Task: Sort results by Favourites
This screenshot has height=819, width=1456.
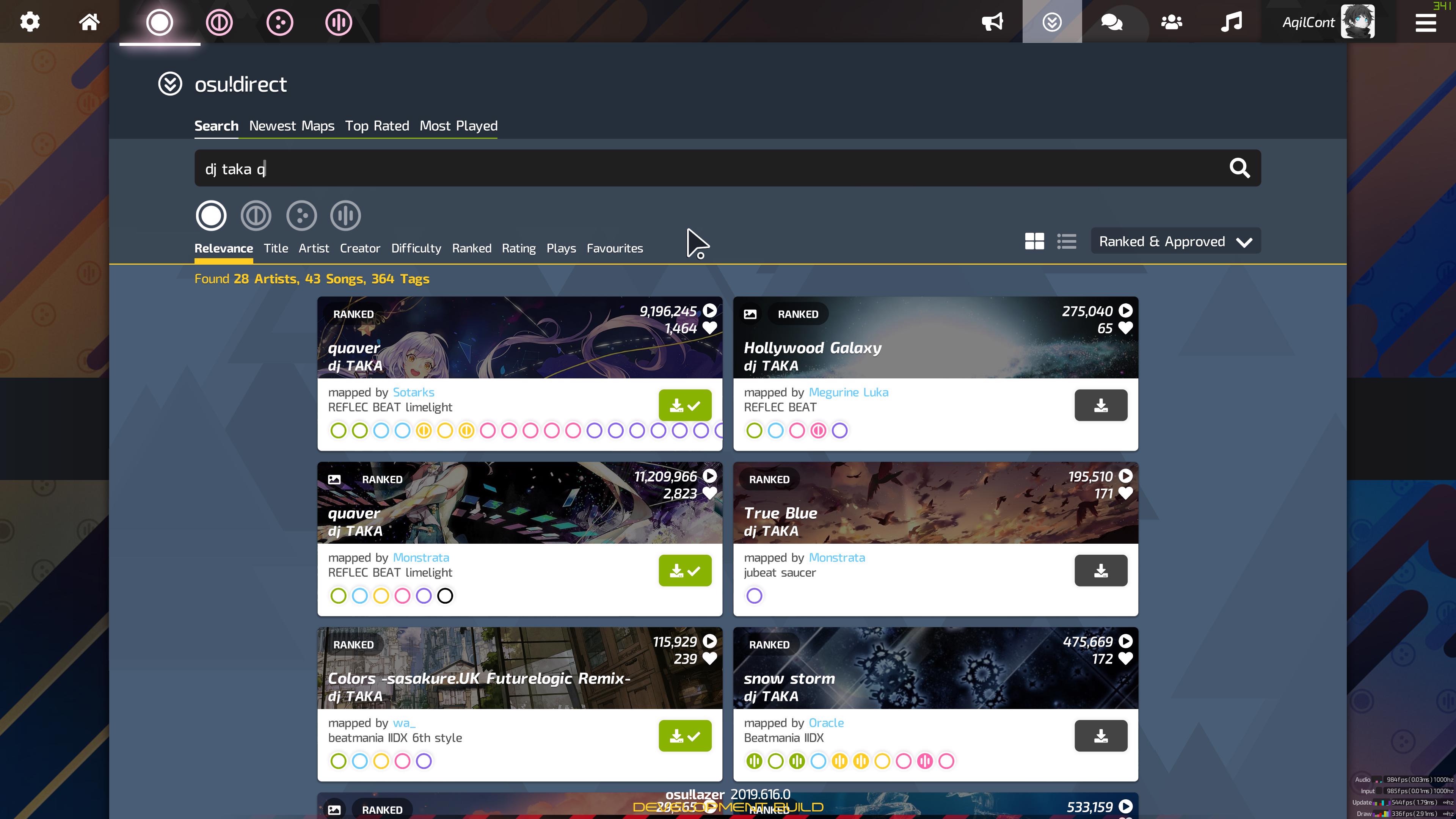Action: (615, 248)
